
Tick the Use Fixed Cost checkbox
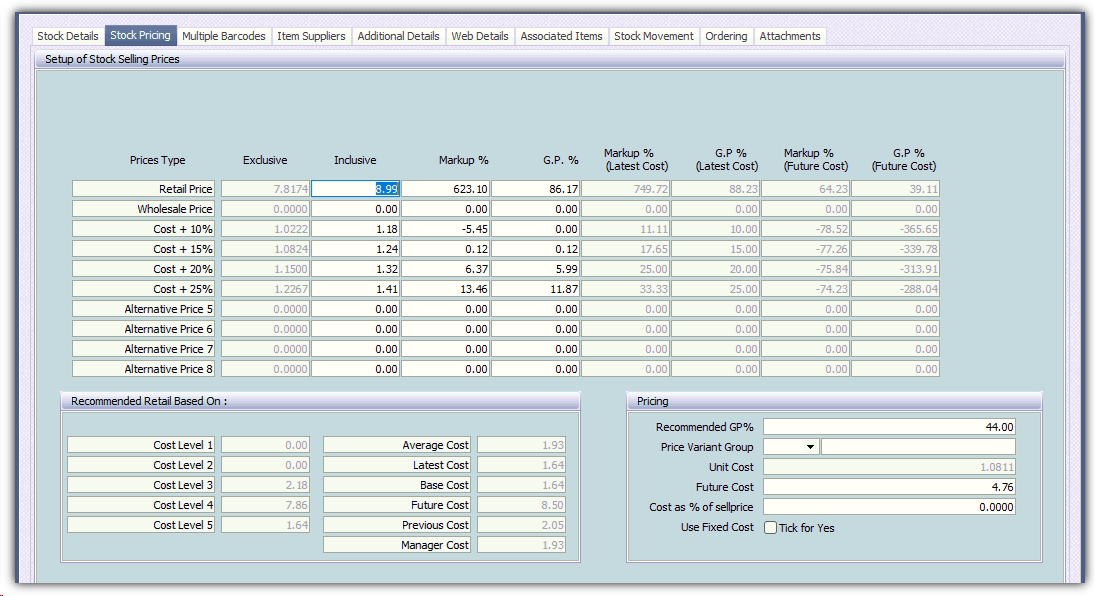point(771,528)
